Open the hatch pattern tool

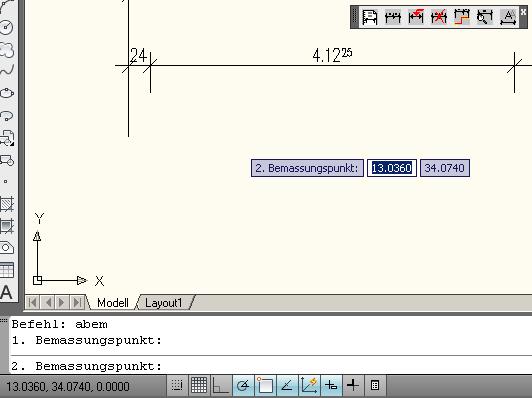[7, 204]
